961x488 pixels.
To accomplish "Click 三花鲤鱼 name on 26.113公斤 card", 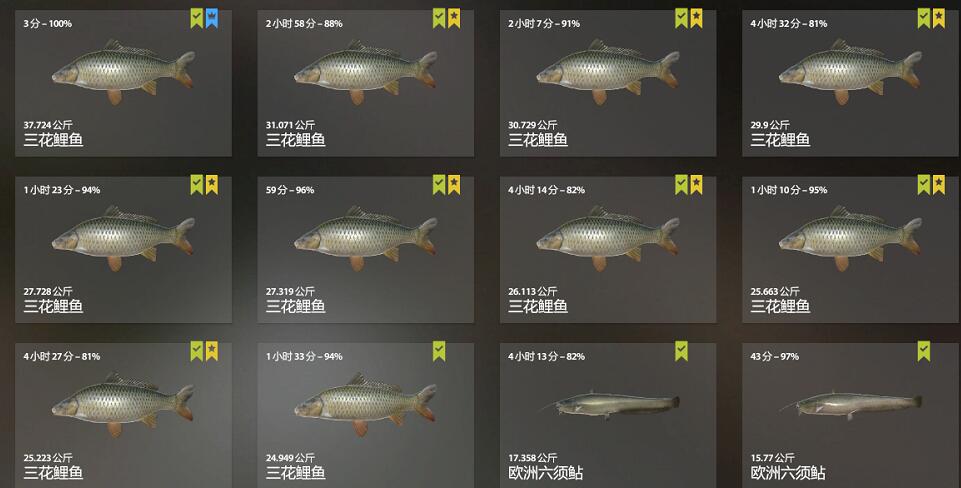I will pyautogui.click(x=537, y=306).
